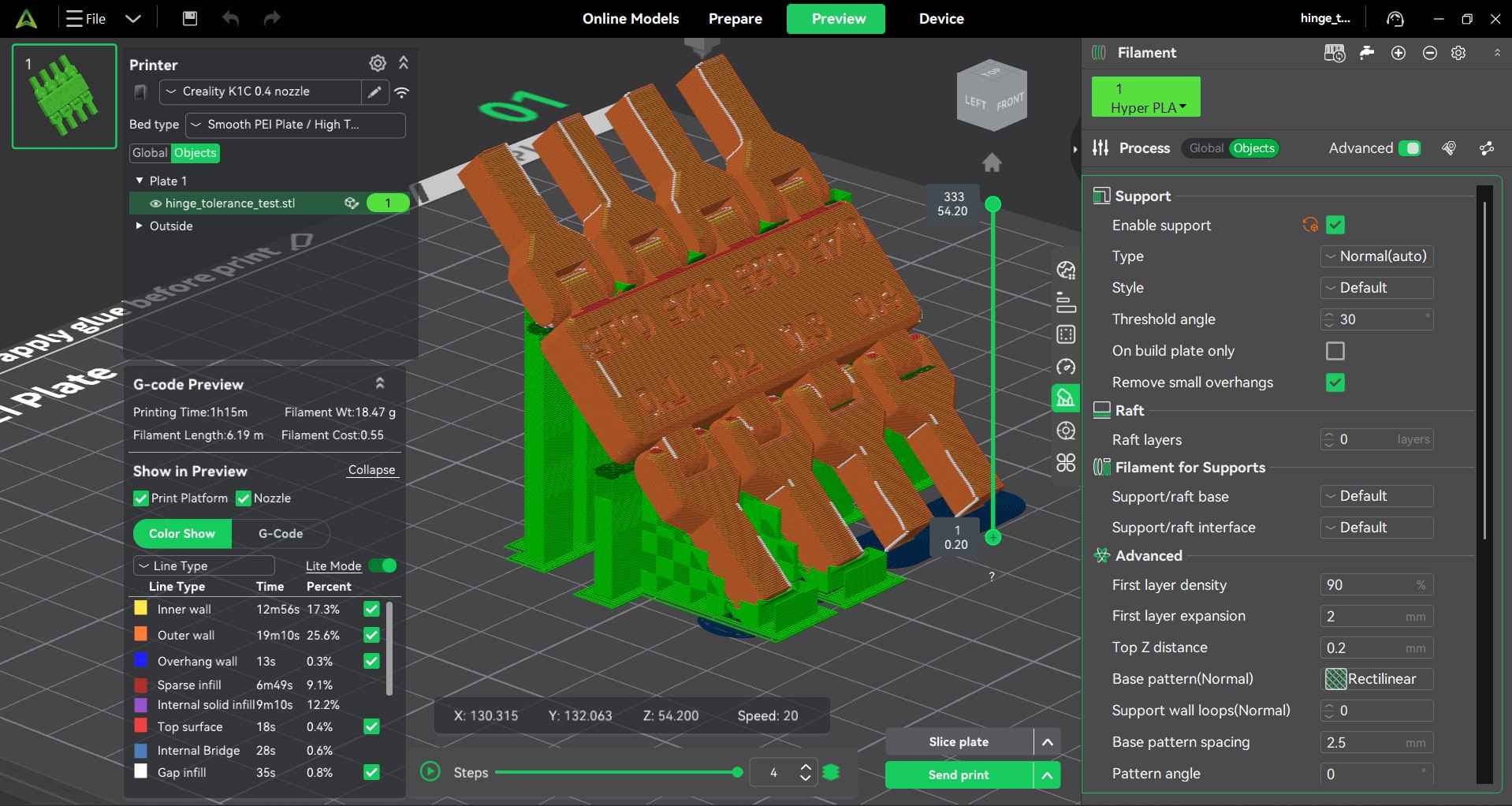Select the G-Code preview tab
Screen dimensions: 1512x806
click(x=281, y=534)
